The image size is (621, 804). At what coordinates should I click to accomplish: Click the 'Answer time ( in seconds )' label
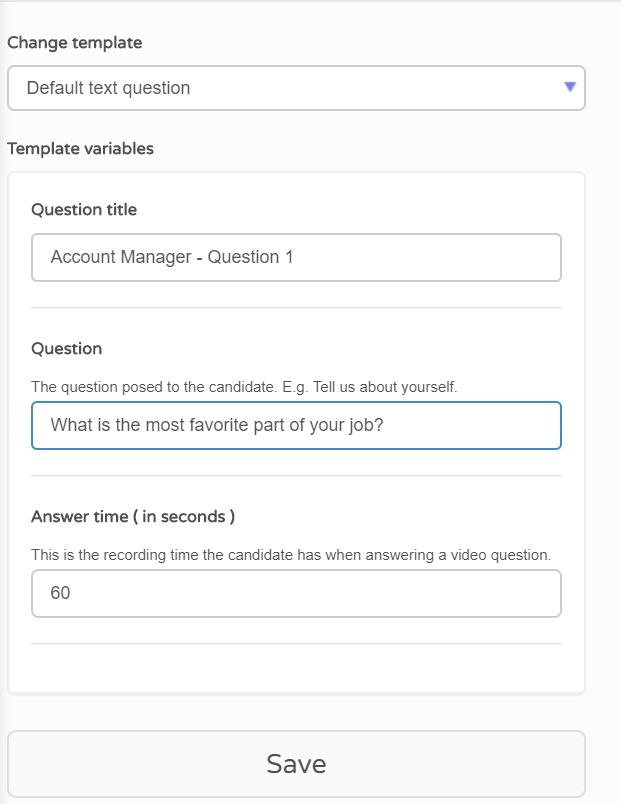[133, 516]
